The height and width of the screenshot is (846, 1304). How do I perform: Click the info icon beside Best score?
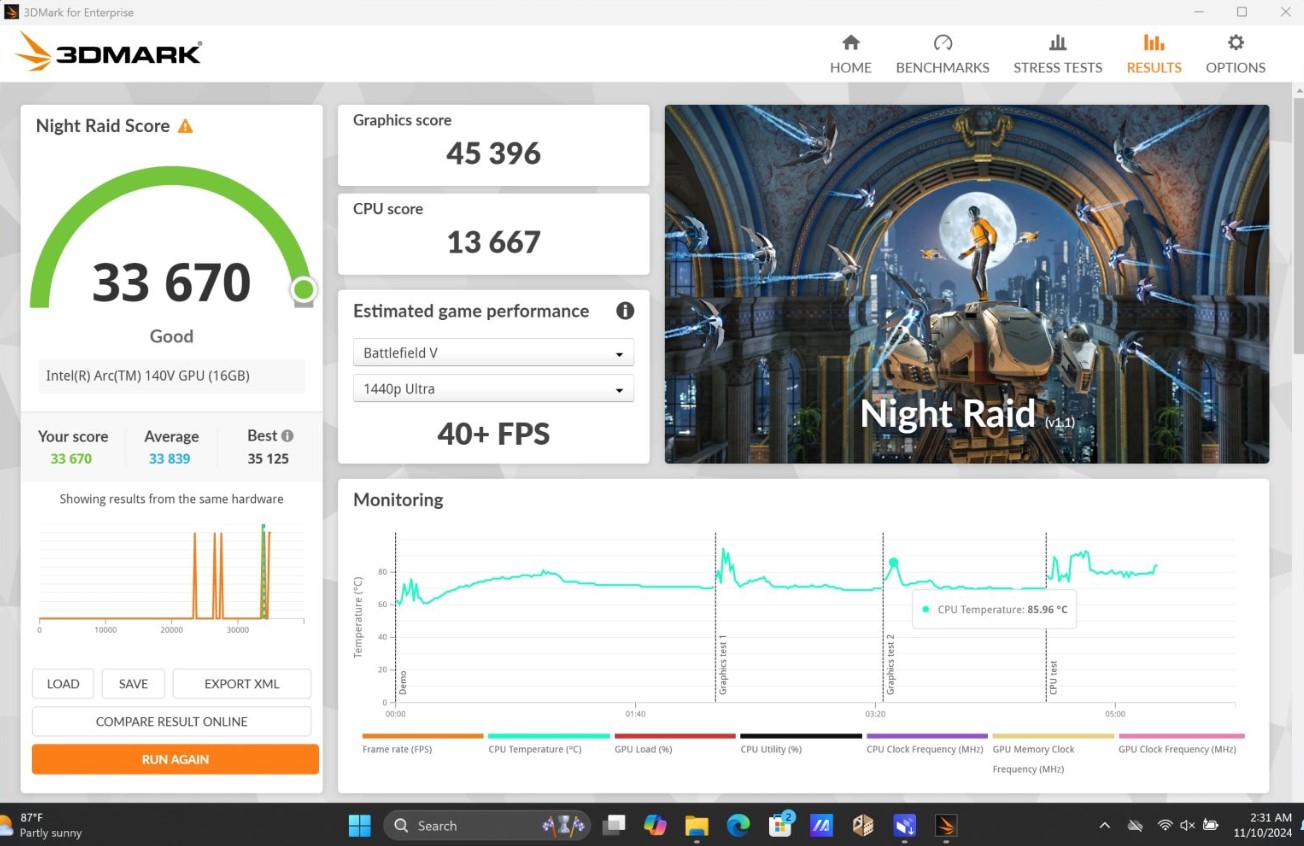[x=288, y=436]
